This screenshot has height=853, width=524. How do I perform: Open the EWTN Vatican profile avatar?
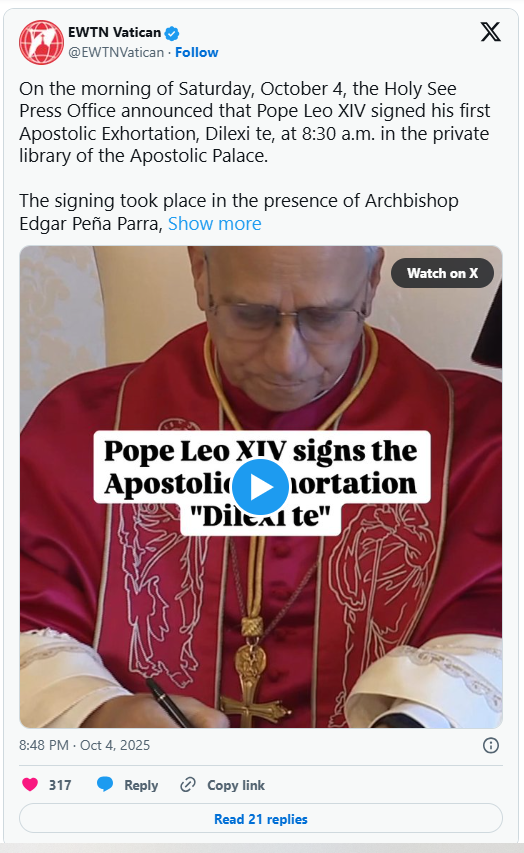tap(41, 42)
